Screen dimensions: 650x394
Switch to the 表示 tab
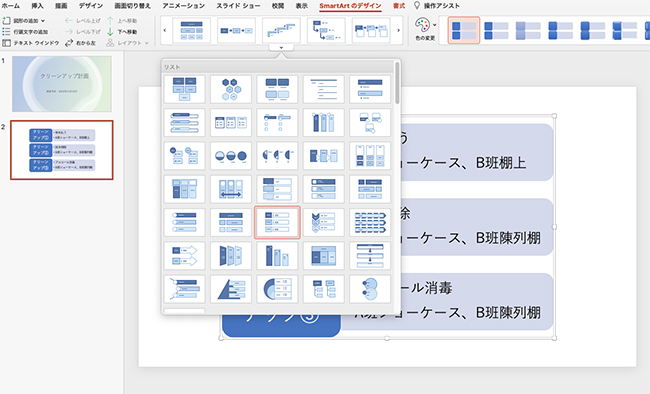pyautogui.click(x=301, y=6)
